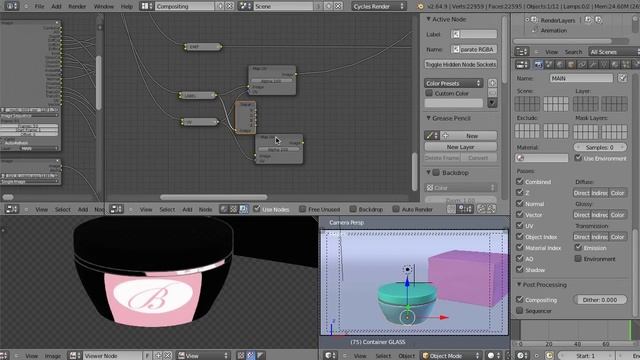
Task: Open node editor type selector icon
Action: click(x=116, y=209)
